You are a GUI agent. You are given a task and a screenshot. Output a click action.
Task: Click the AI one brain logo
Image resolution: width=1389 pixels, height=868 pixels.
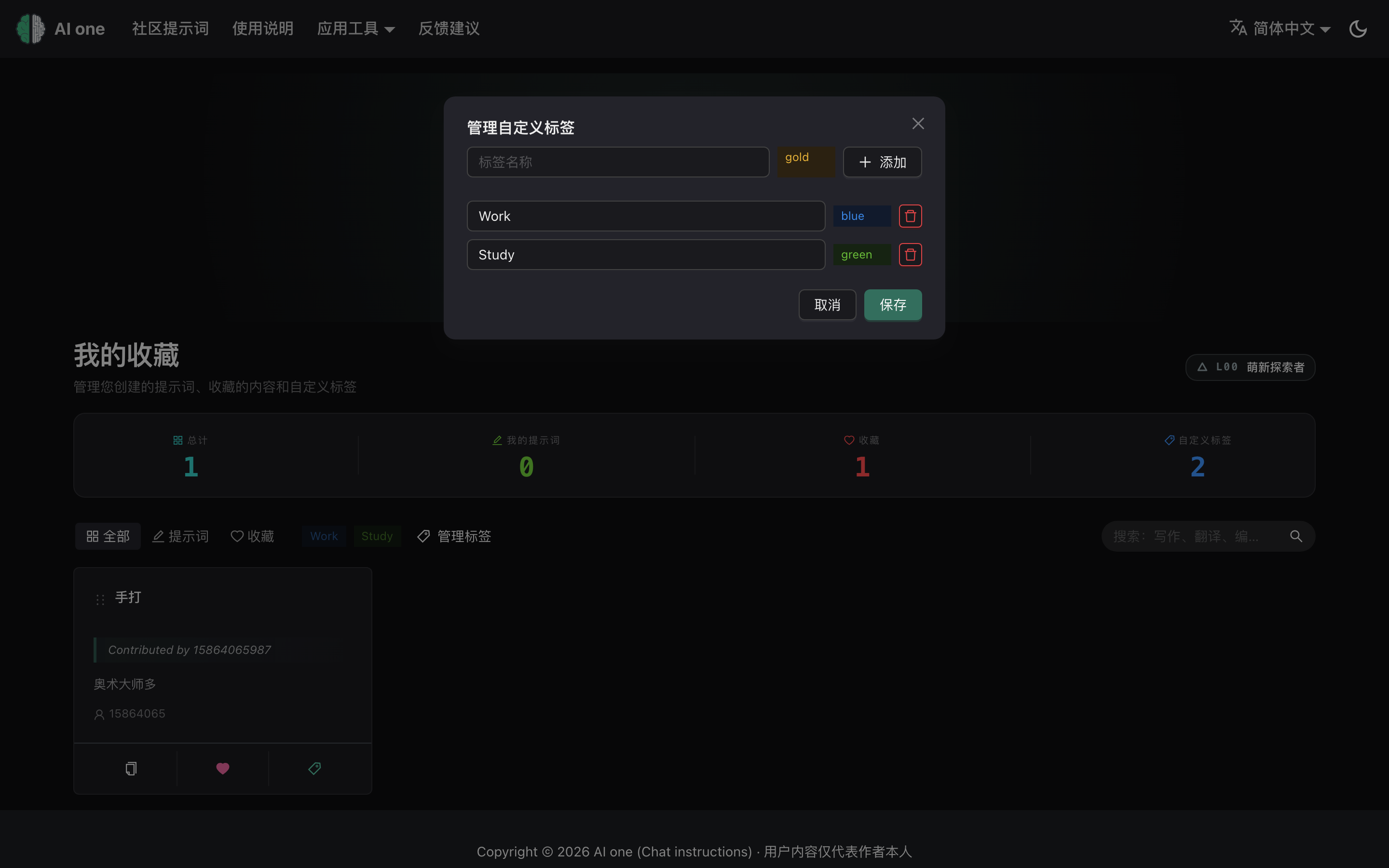pos(30,29)
